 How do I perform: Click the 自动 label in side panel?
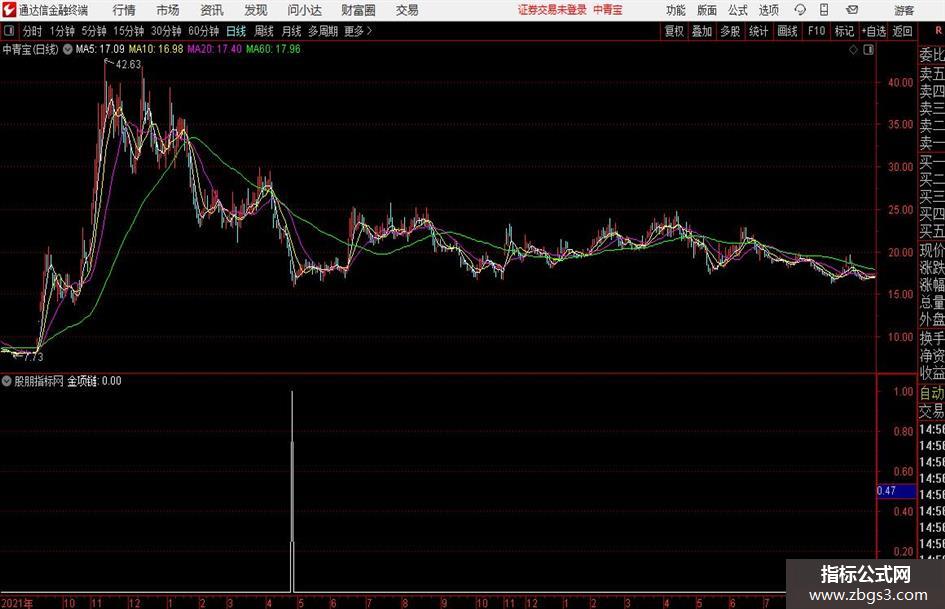tap(932, 393)
